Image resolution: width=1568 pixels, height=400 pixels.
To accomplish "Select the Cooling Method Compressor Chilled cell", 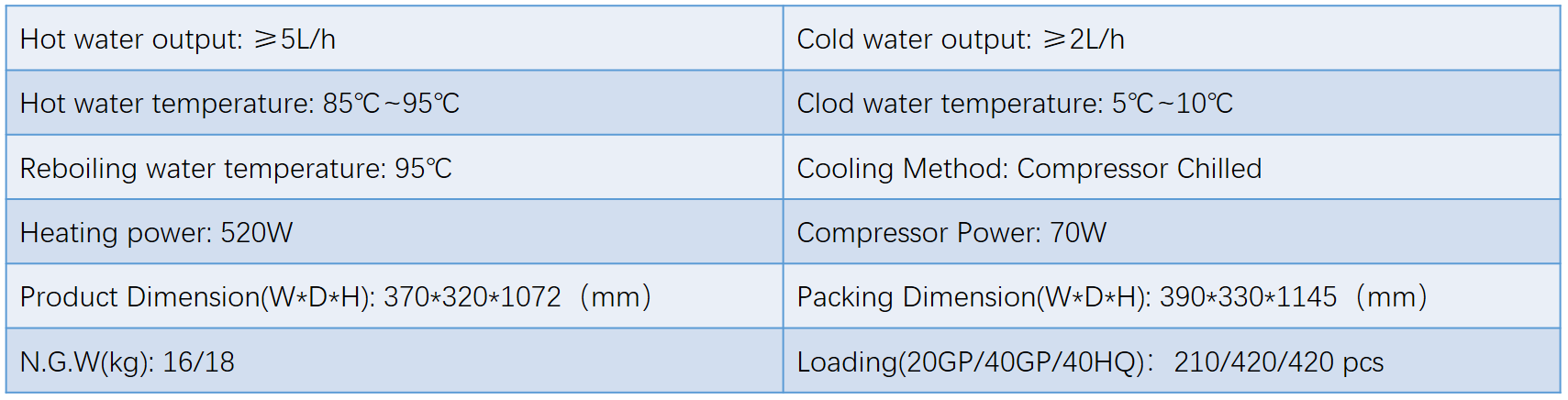I will 1172,168.
